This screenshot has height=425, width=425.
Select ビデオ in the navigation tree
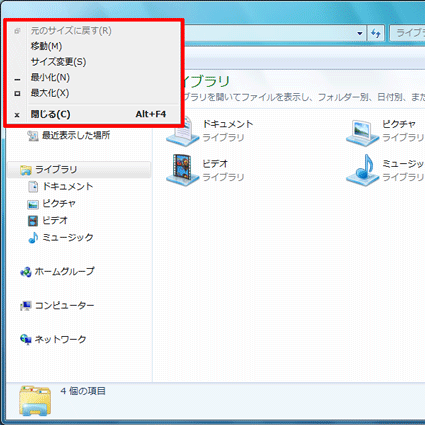tap(55, 220)
